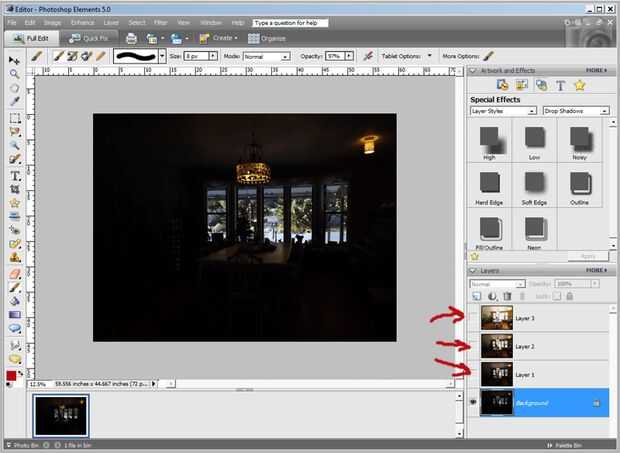
Task: Select the Magic Wand tool
Action: tap(15, 145)
